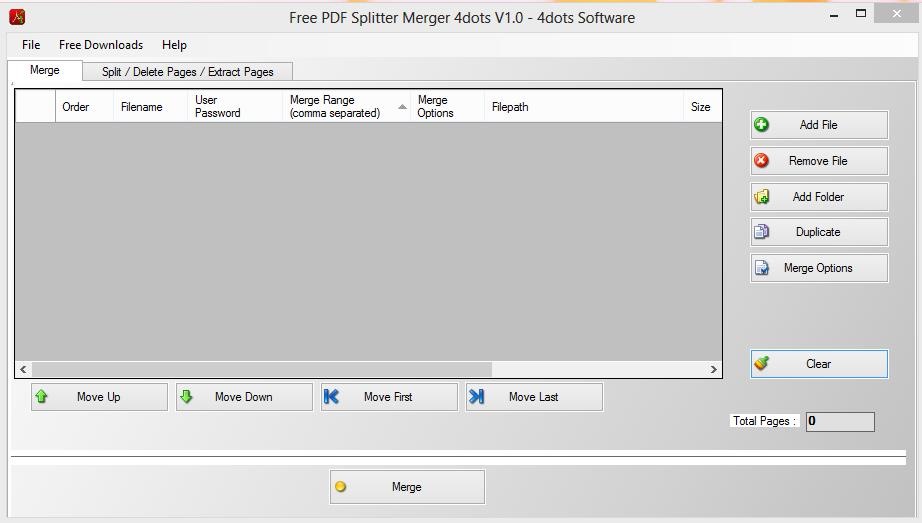The width and height of the screenshot is (922, 523).
Task: Click the horizontal scrollbar thumb
Action: pos(262,369)
